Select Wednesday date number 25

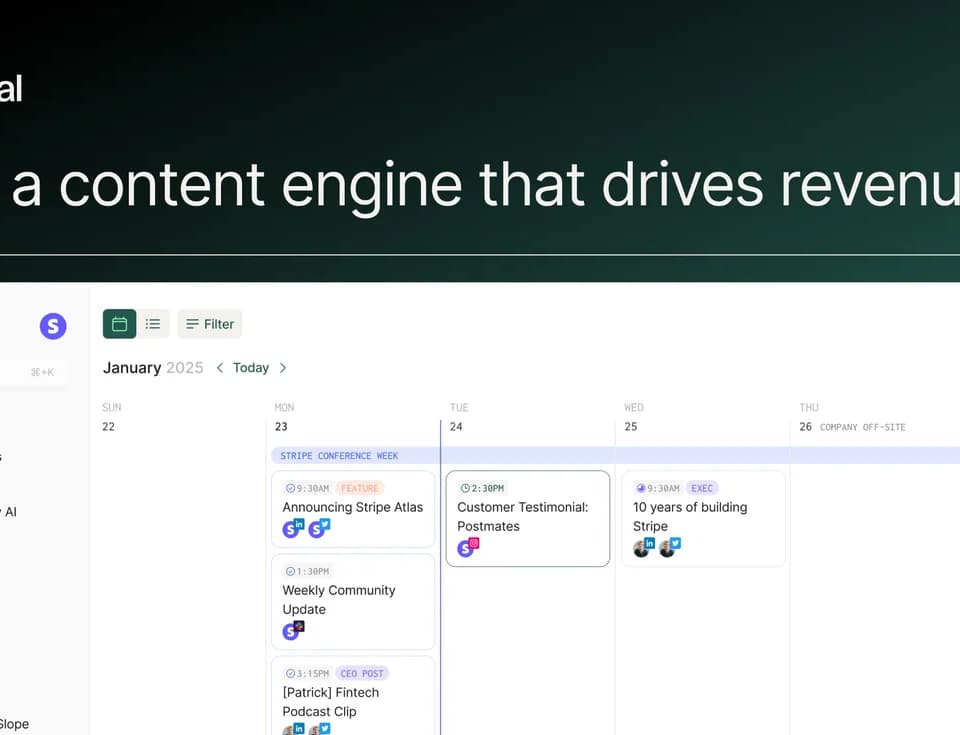click(631, 426)
